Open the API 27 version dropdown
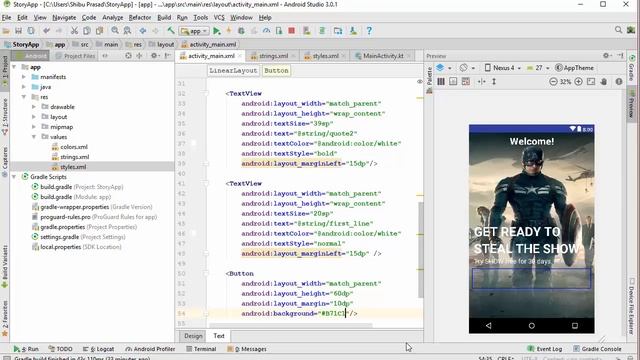The height and width of the screenshot is (360, 640). point(538,68)
